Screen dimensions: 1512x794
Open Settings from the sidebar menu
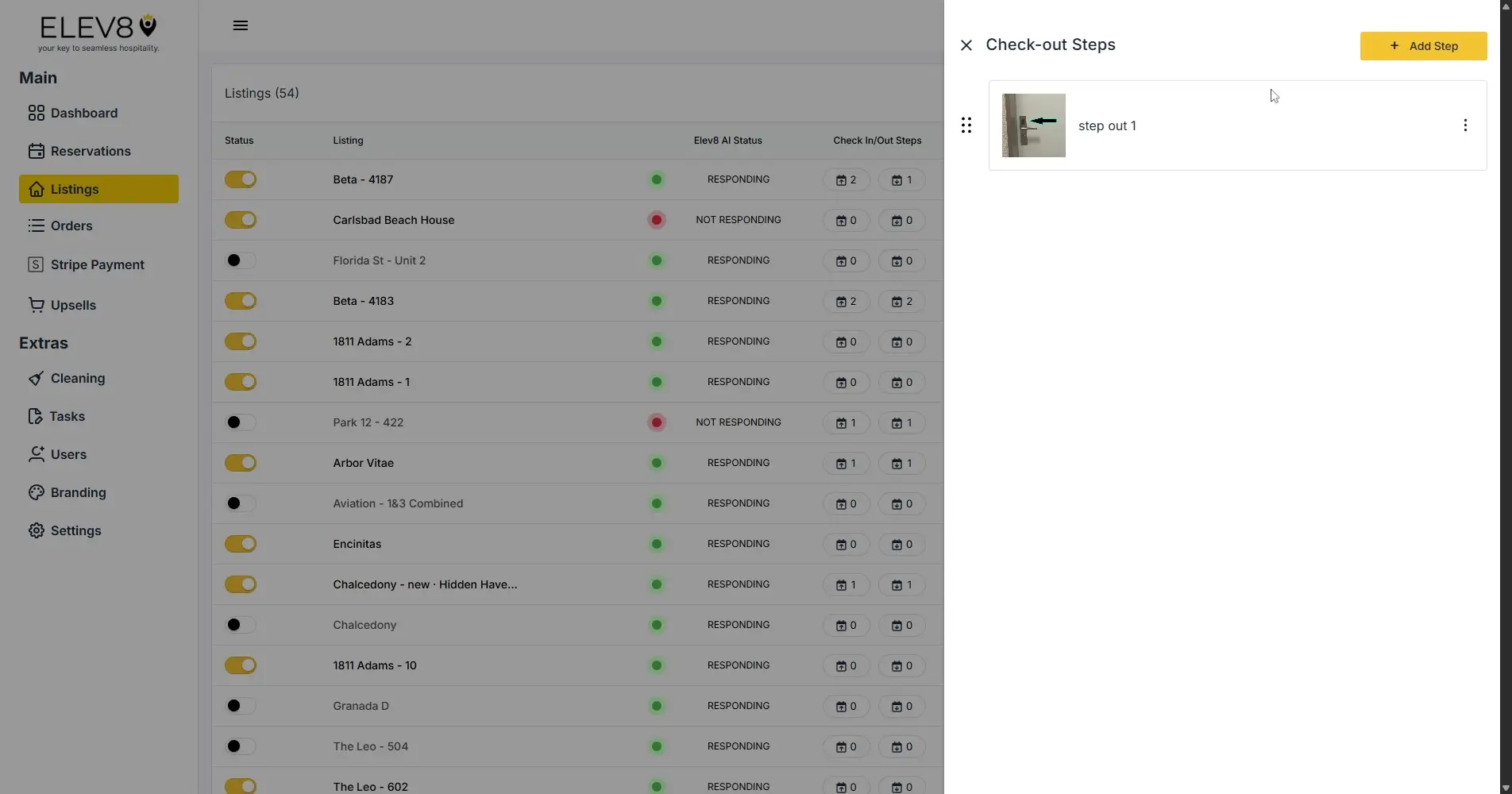pyautogui.click(x=75, y=530)
